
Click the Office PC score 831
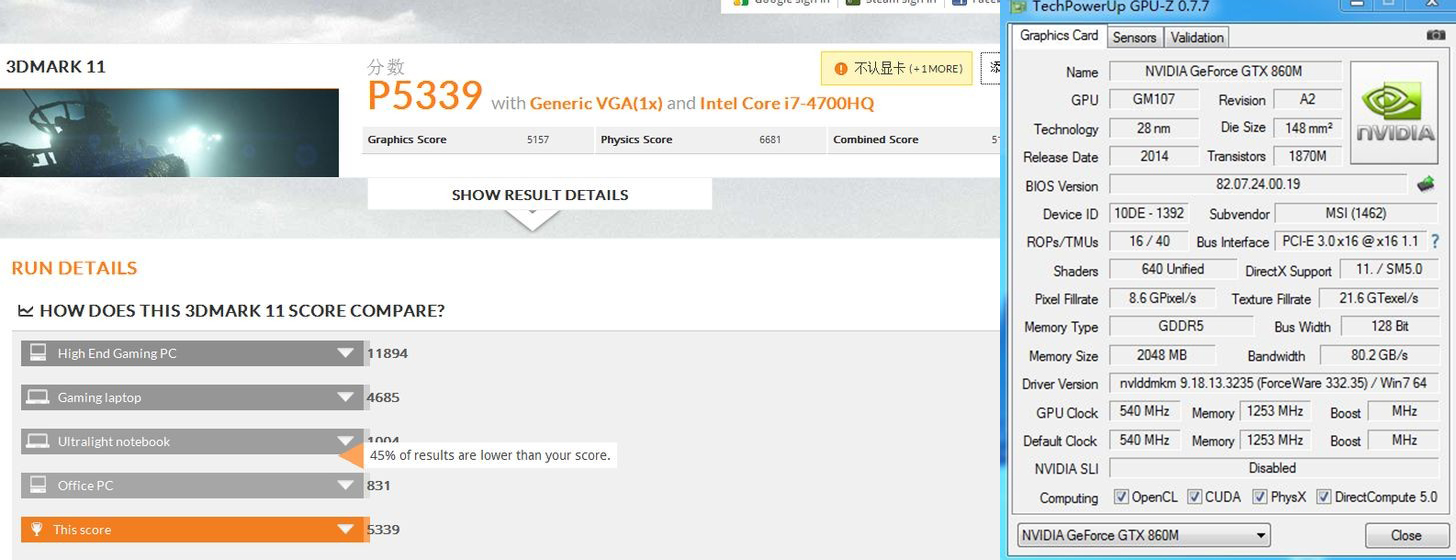379,485
